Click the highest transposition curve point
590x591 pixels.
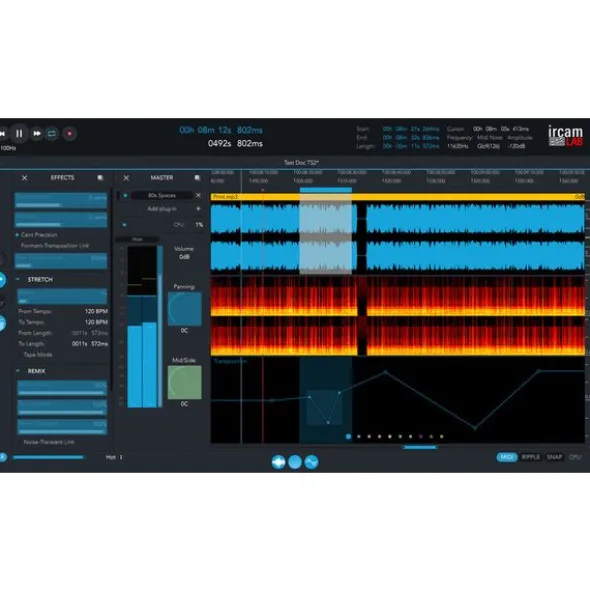click(x=538, y=371)
